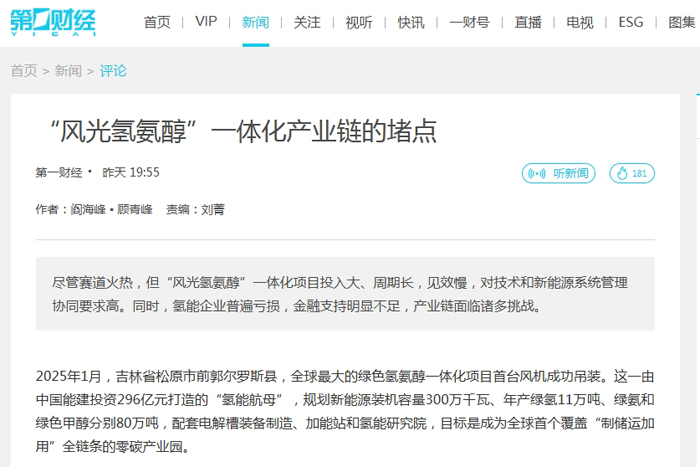Go to the 快讯 section
This screenshot has width=700, height=467.
(411, 22)
